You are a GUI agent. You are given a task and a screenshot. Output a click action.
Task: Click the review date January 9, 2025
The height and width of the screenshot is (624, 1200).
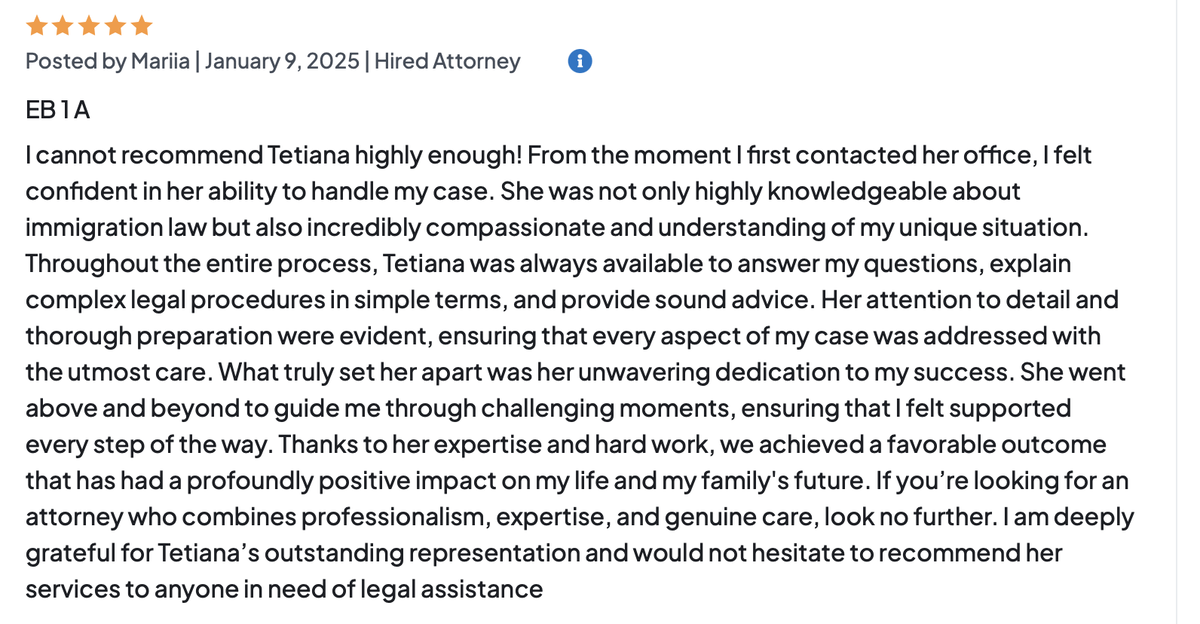(x=282, y=62)
